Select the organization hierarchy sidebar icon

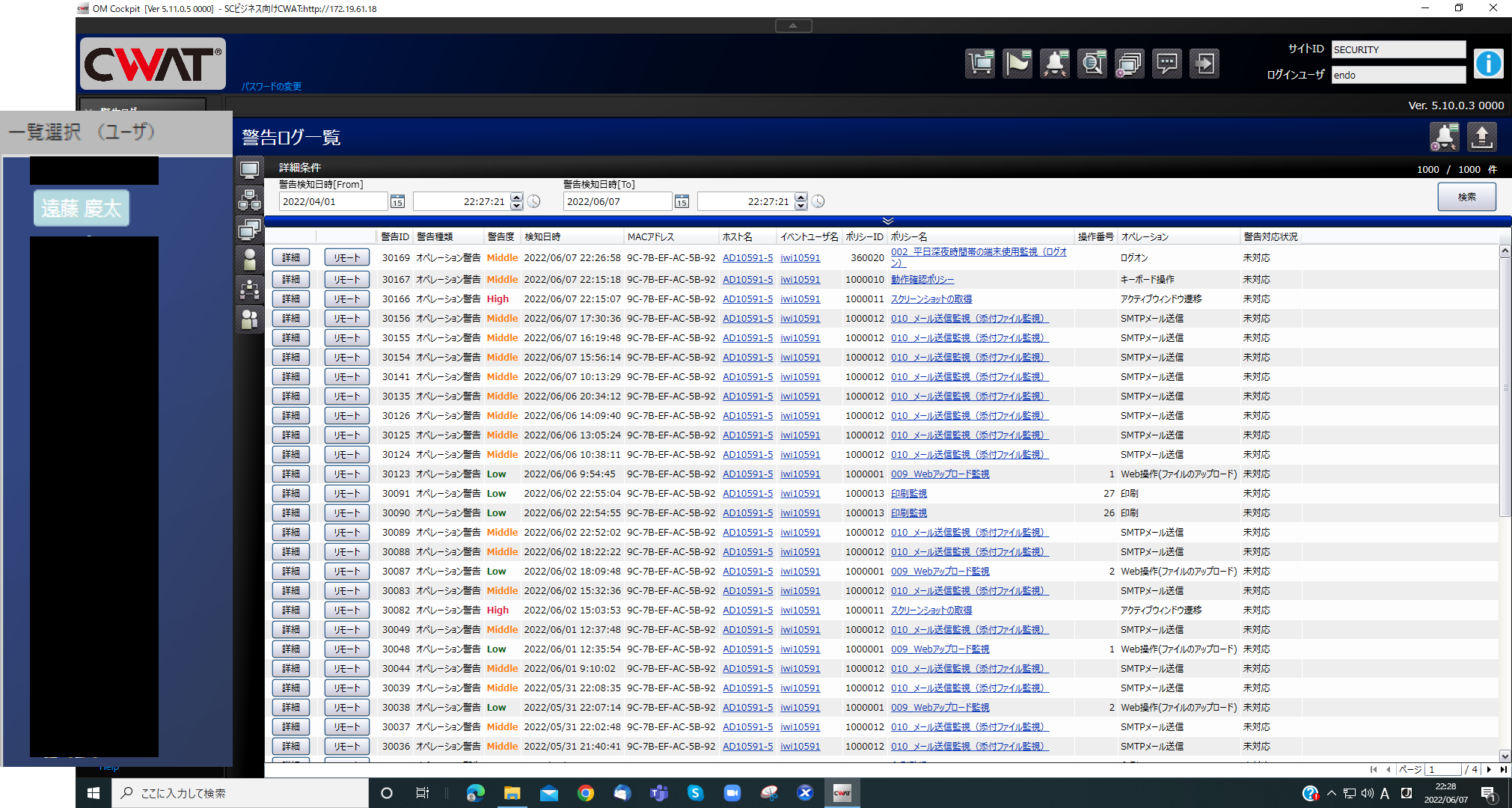coord(249,290)
